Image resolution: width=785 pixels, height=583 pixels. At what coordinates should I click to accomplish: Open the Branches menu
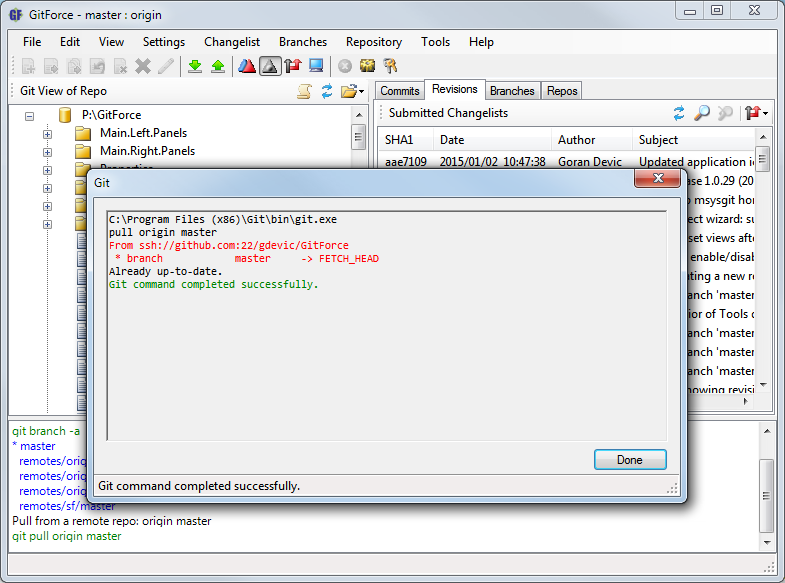pyautogui.click(x=303, y=42)
